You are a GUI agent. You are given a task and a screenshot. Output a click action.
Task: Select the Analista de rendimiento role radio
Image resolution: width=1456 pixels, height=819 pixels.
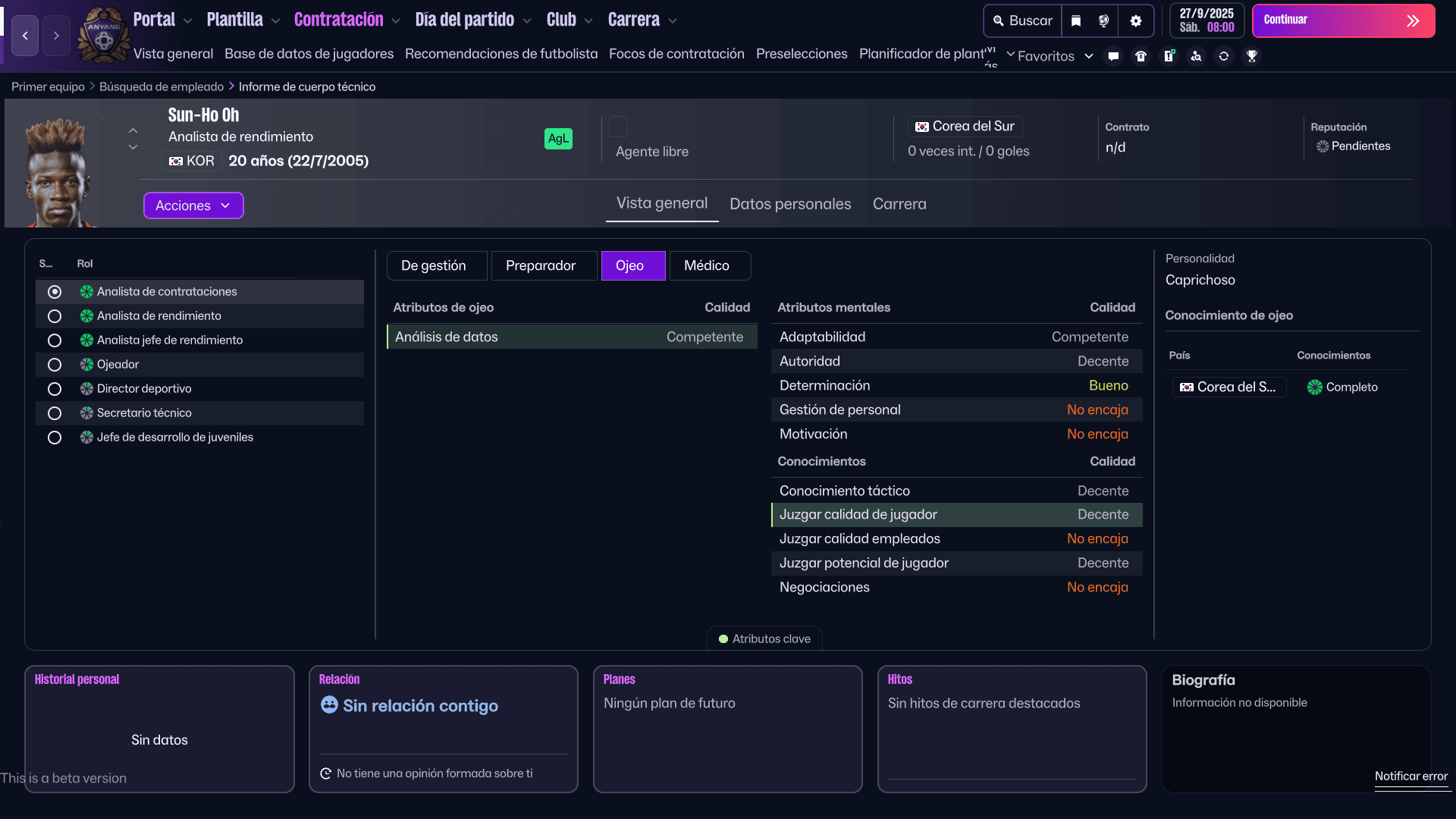[55, 316]
